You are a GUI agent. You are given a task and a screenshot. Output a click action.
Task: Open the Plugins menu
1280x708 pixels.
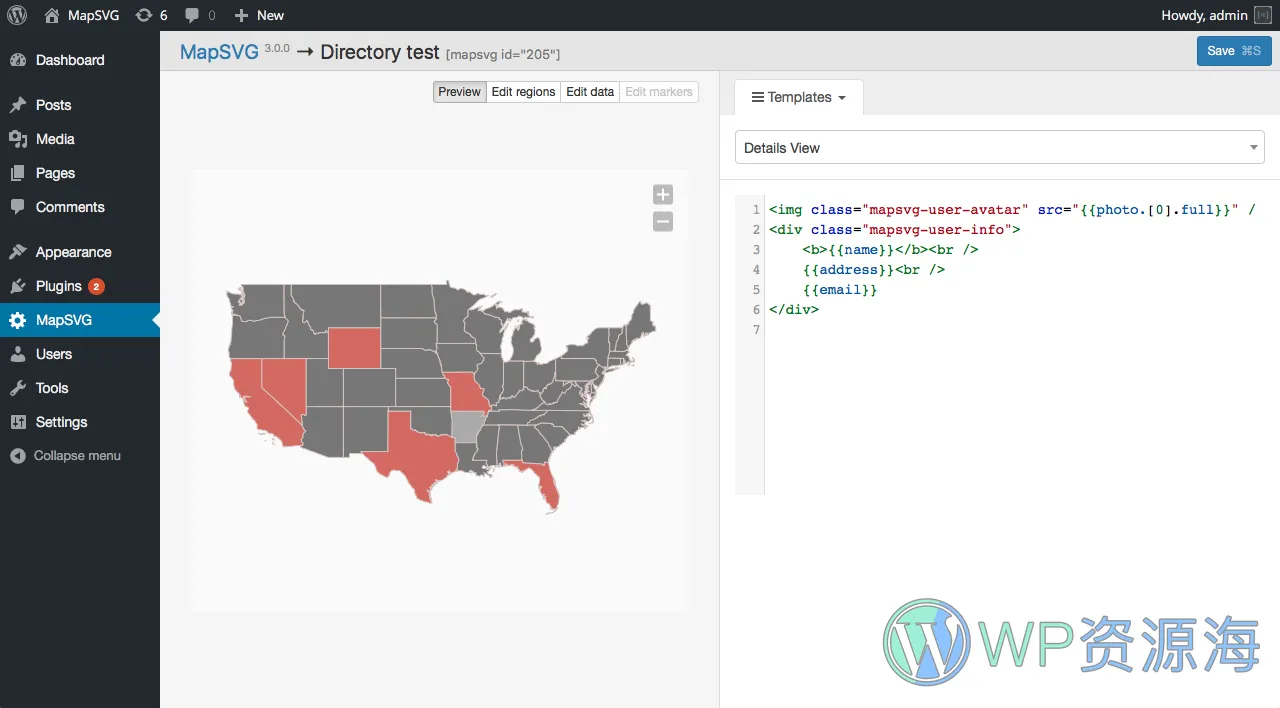80,286
